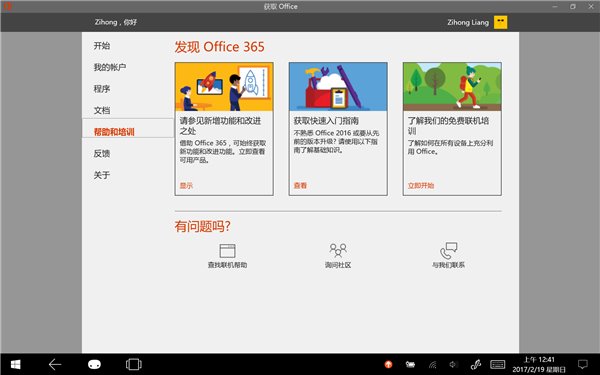
Task: Click the 与我们联系 phone chat icon
Action: 448,251
